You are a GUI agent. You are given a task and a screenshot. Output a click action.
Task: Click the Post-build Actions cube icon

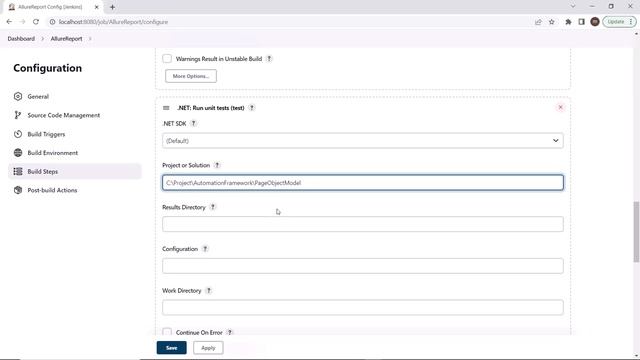18,190
